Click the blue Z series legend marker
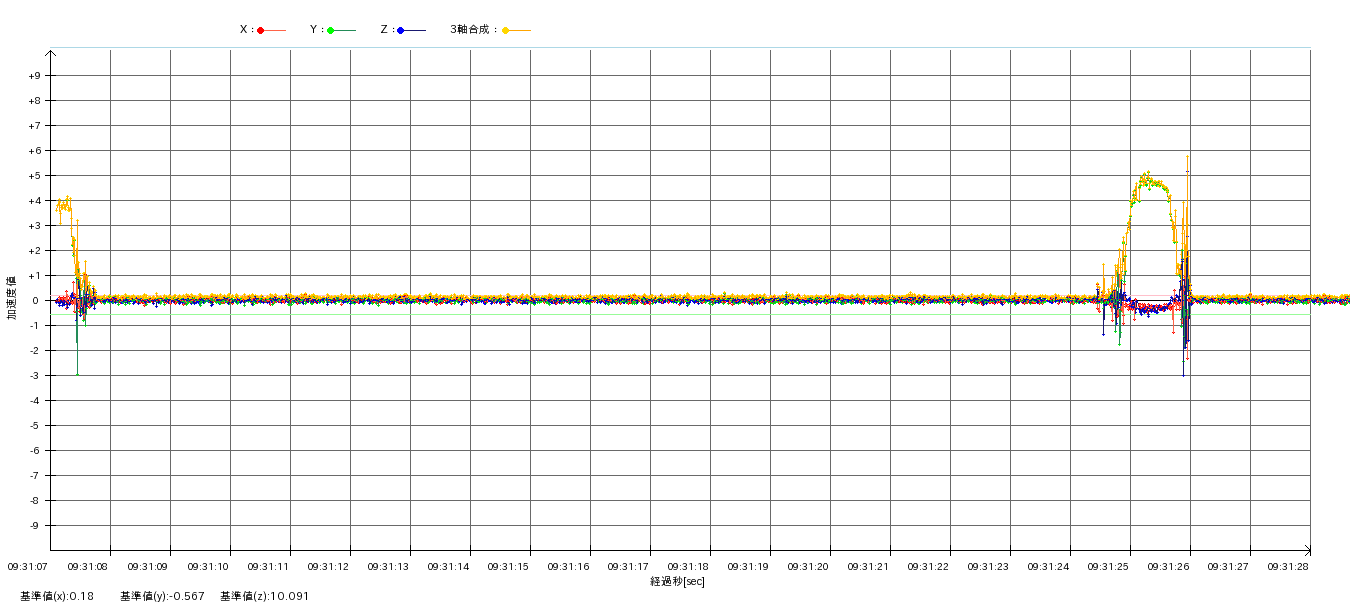Image resolution: width=1350 pixels, height=610 pixels. click(401, 30)
